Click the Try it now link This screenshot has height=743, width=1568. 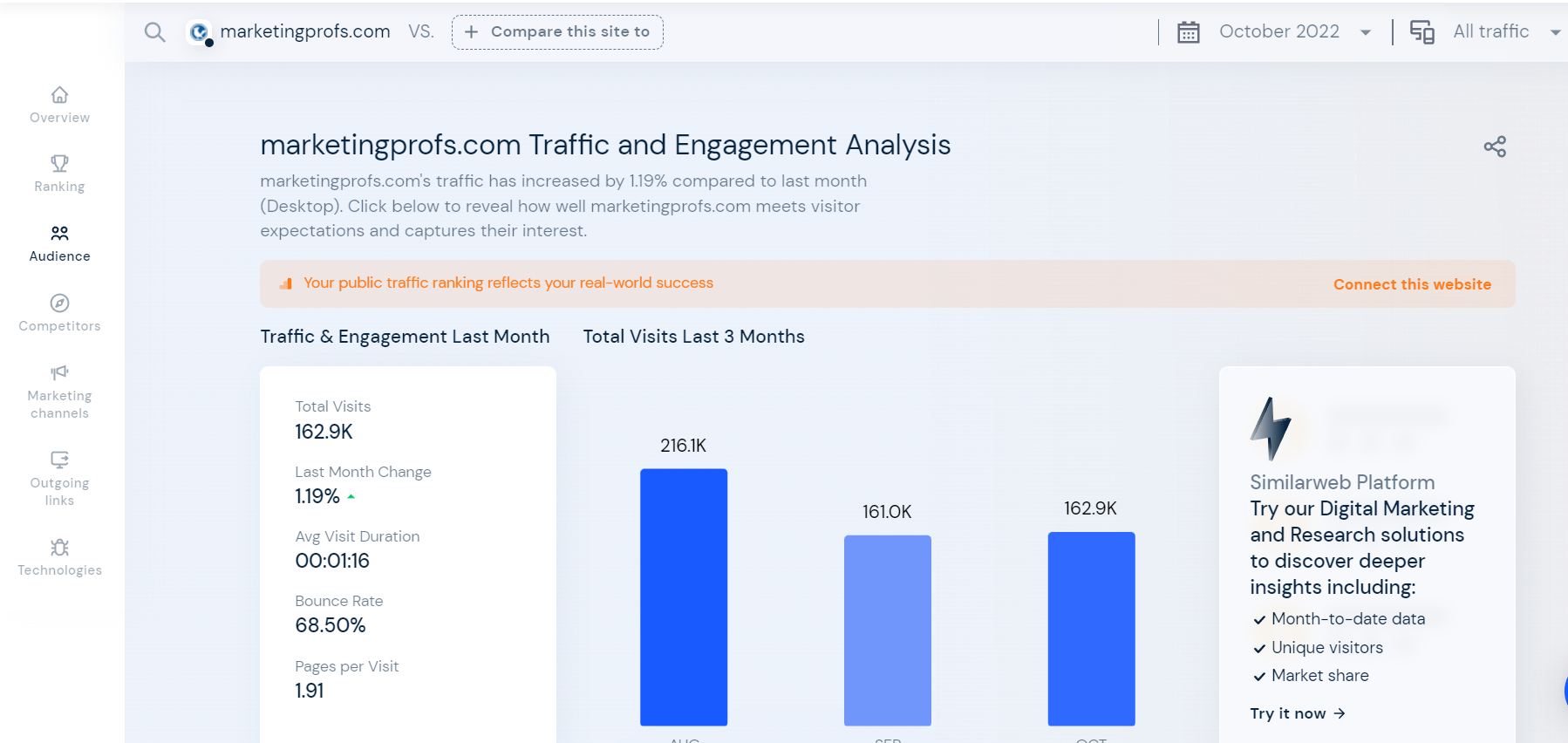tap(1297, 713)
